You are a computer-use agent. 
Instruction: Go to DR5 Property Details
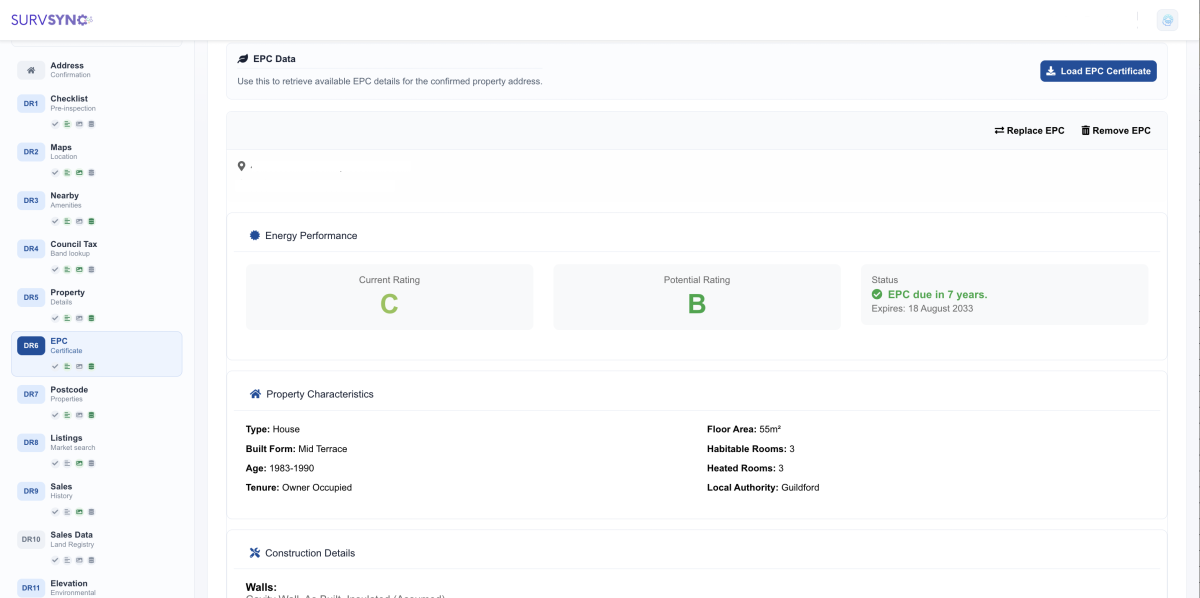(x=97, y=305)
